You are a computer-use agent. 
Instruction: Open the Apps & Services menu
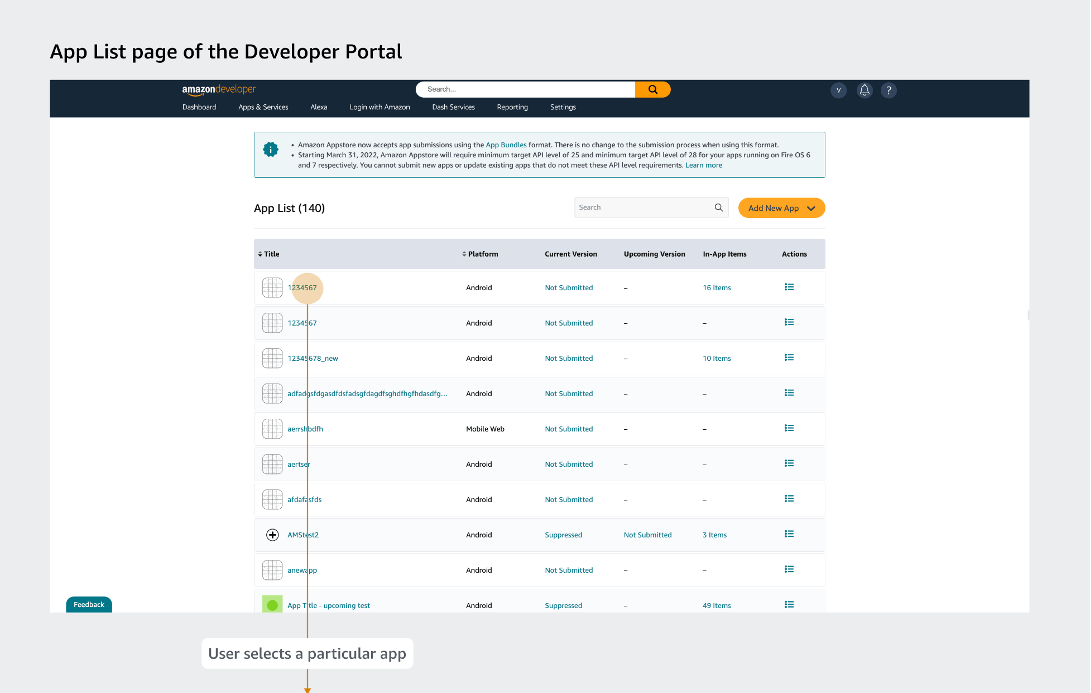[263, 107]
